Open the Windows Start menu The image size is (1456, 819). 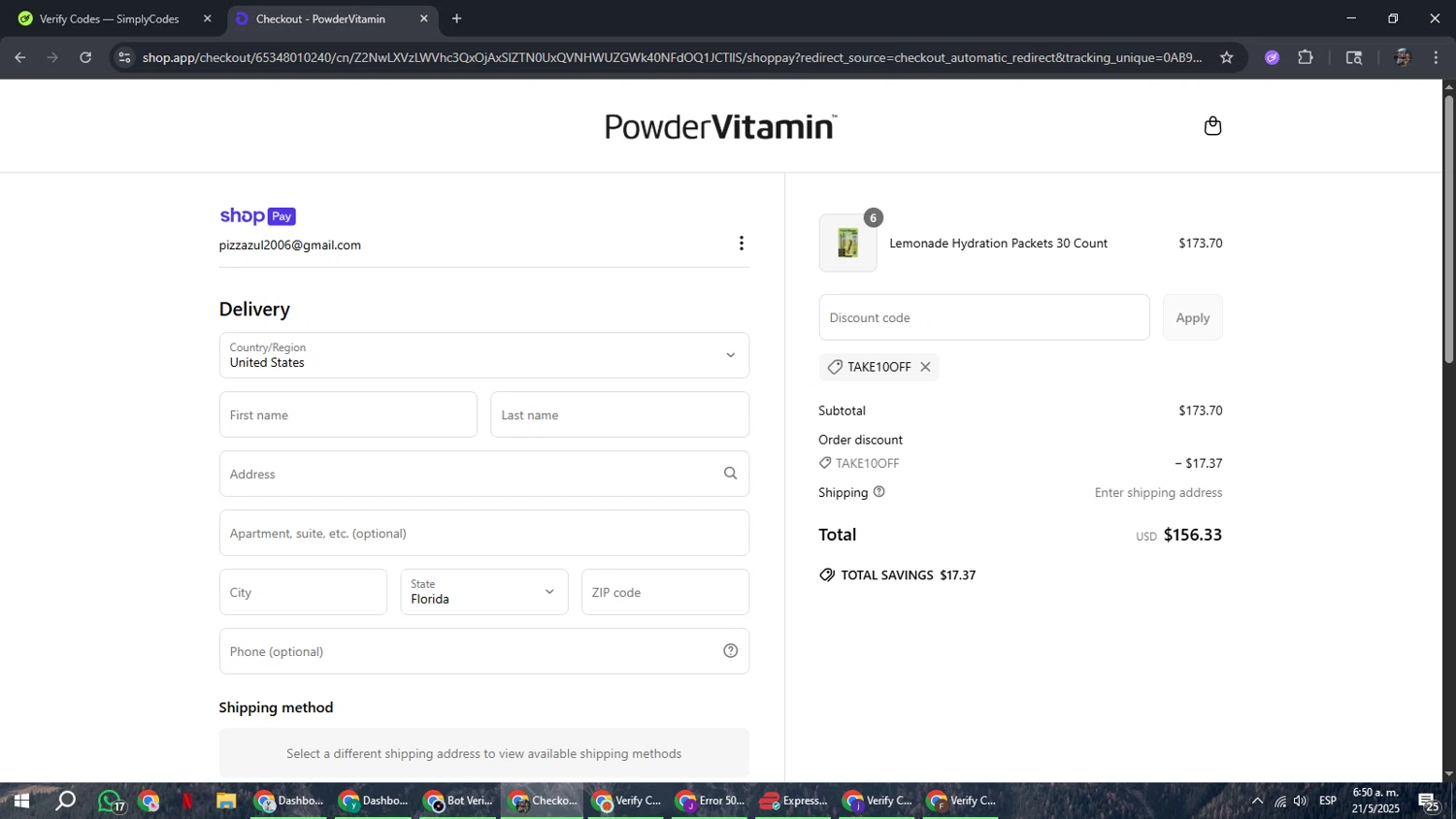[x=20, y=802]
